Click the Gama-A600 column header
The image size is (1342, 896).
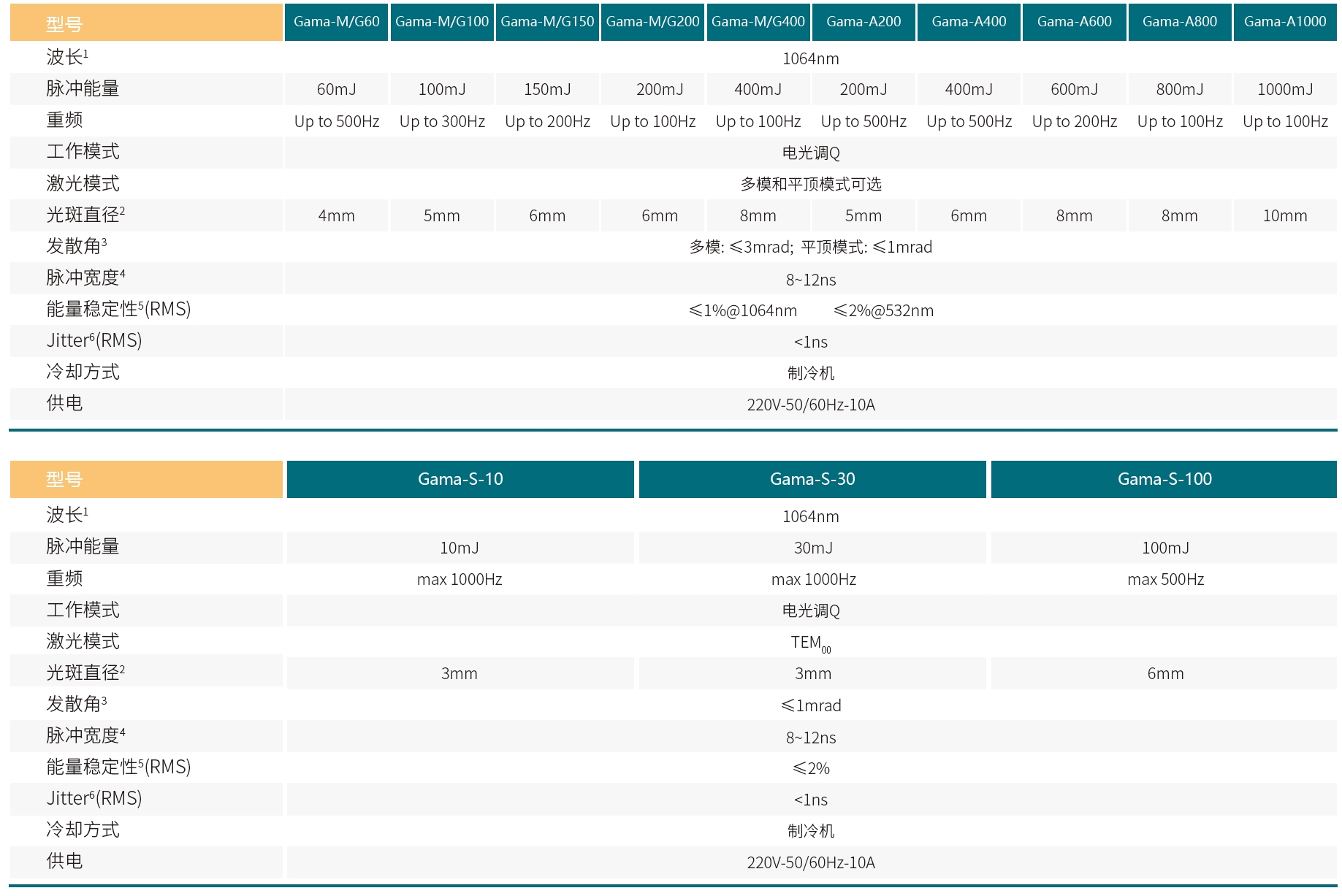[1074, 22]
